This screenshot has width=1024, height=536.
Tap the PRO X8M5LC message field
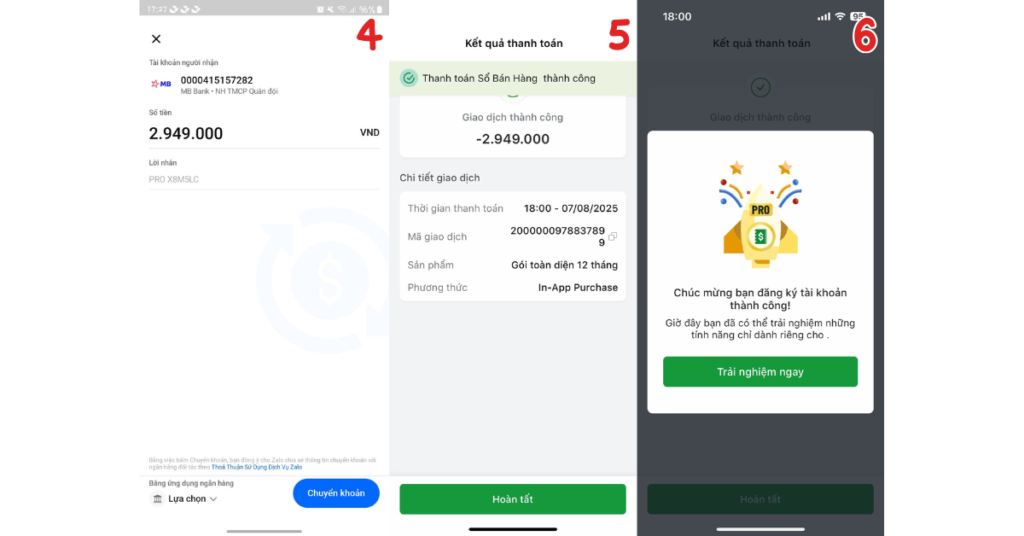pyautogui.click(x=264, y=180)
